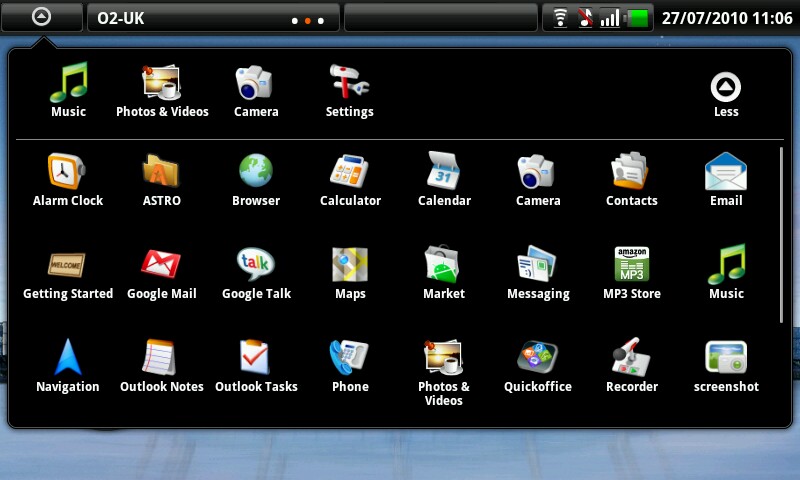
Task: Open the Recorder app
Action: pos(632,365)
